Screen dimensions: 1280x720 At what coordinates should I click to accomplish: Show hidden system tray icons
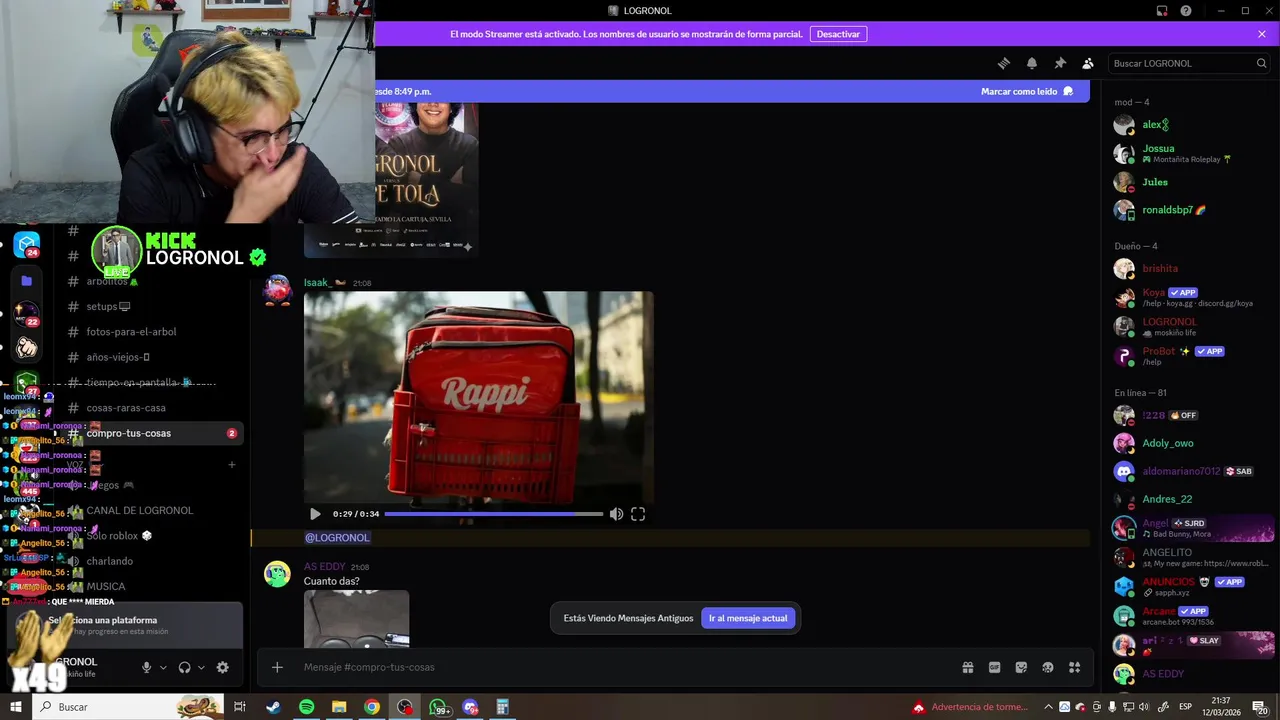(x=1047, y=707)
